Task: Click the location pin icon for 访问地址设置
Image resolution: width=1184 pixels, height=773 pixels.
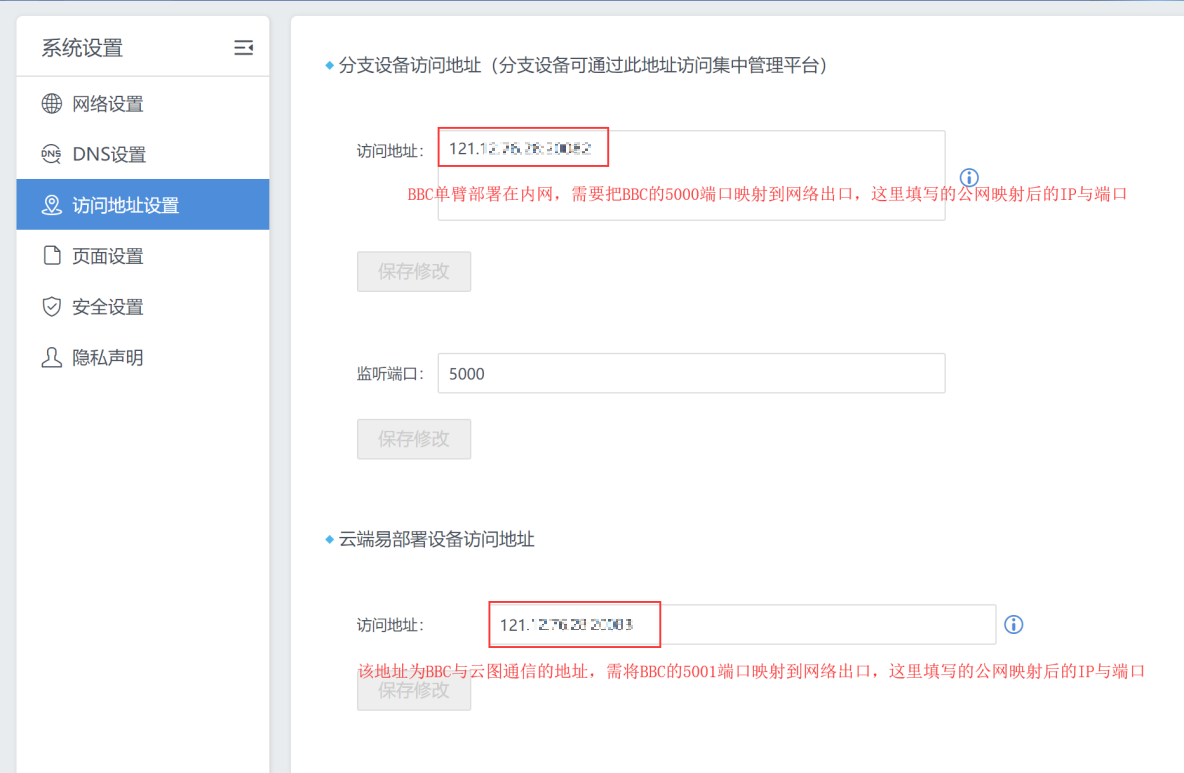Action: coord(51,205)
